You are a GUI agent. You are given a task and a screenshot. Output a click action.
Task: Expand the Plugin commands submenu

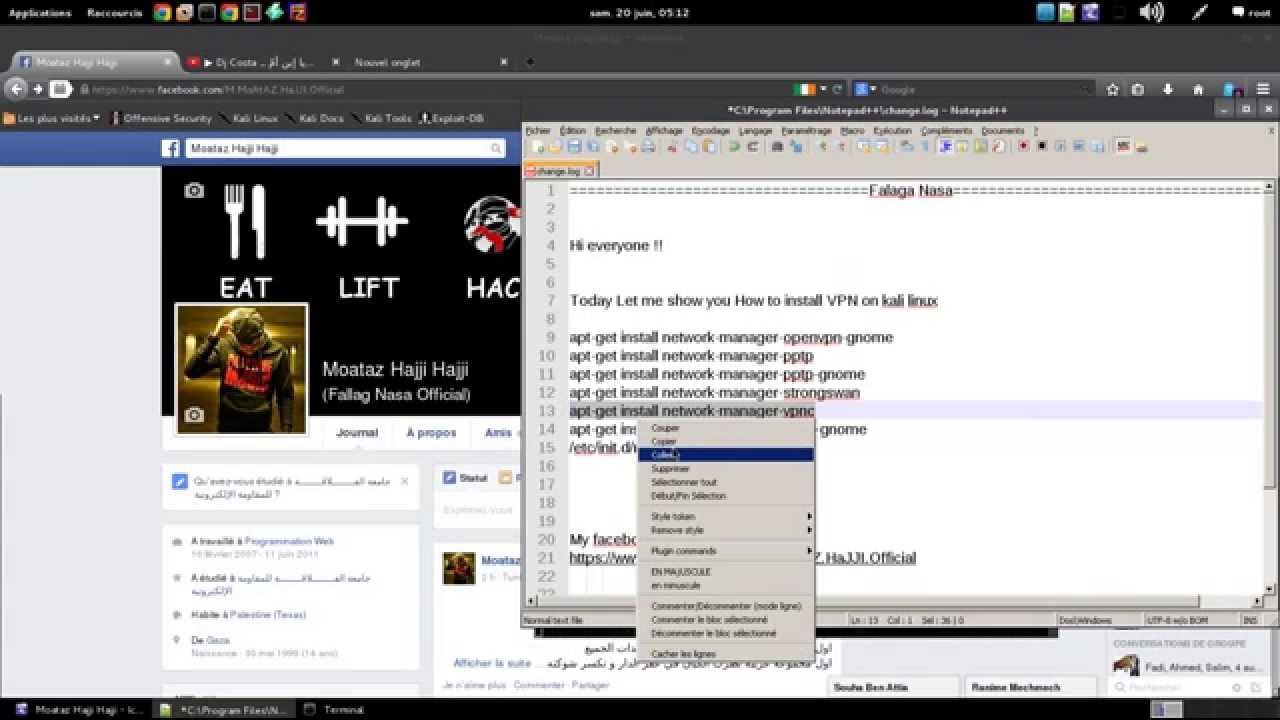pos(726,550)
